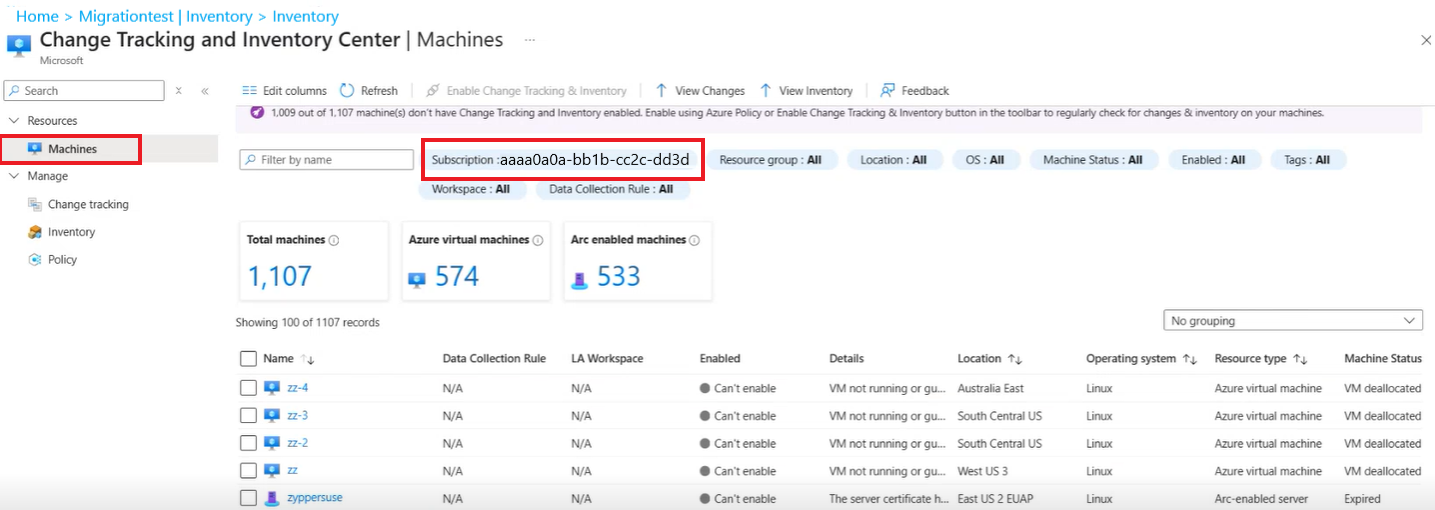This screenshot has height=510, width=1435.
Task: Open the Resource group filter
Action: pyautogui.click(x=771, y=160)
